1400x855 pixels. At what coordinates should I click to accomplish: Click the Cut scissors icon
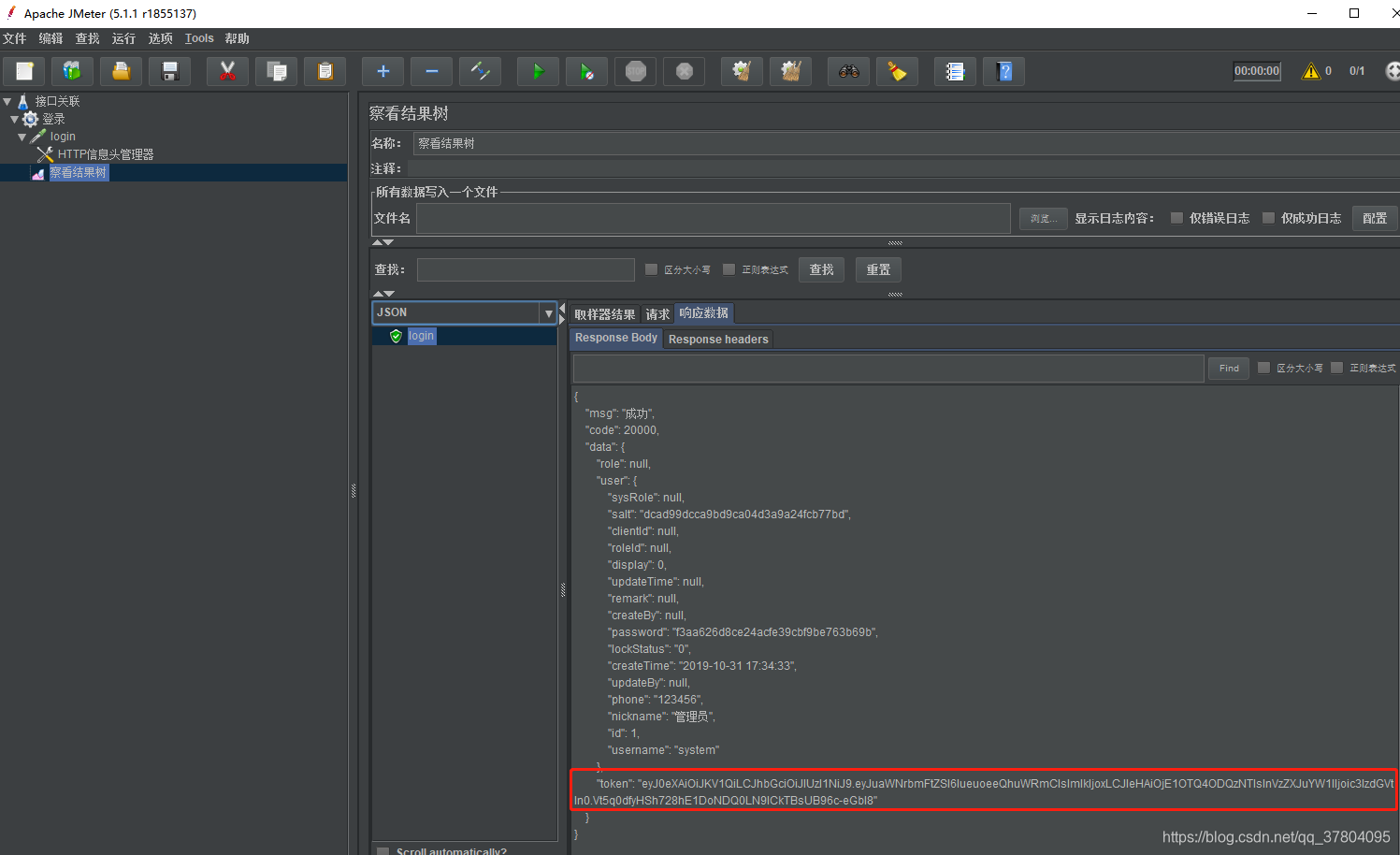(227, 71)
